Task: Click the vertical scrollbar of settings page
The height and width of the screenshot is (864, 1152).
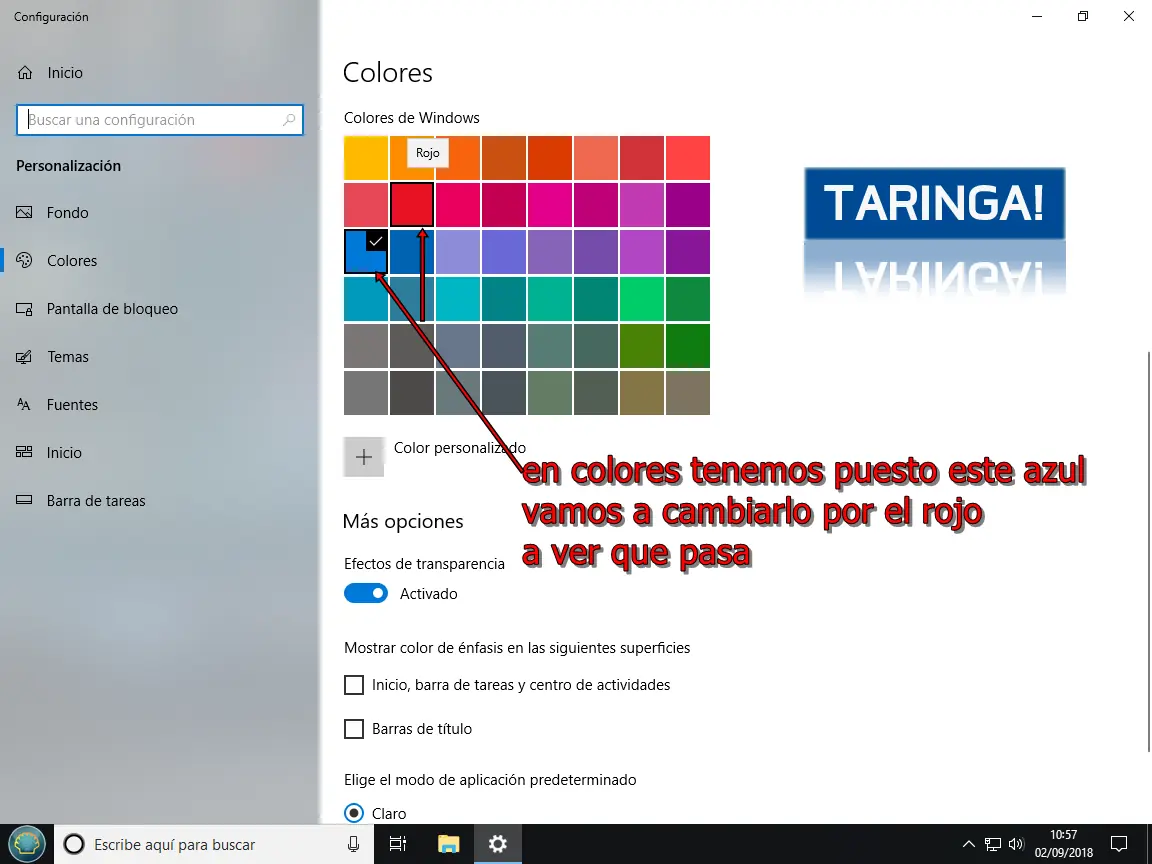Action: (1148, 551)
